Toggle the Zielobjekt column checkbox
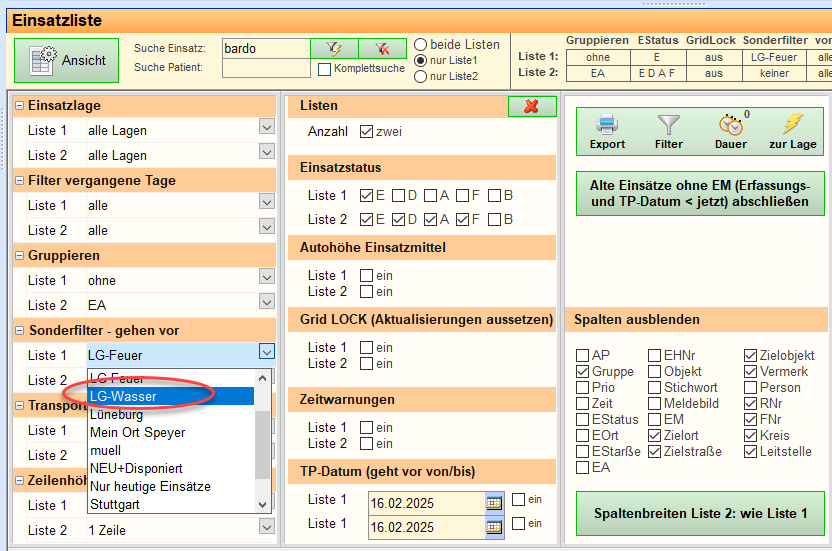The width and height of the screenshot is (832, 551). 751,355
